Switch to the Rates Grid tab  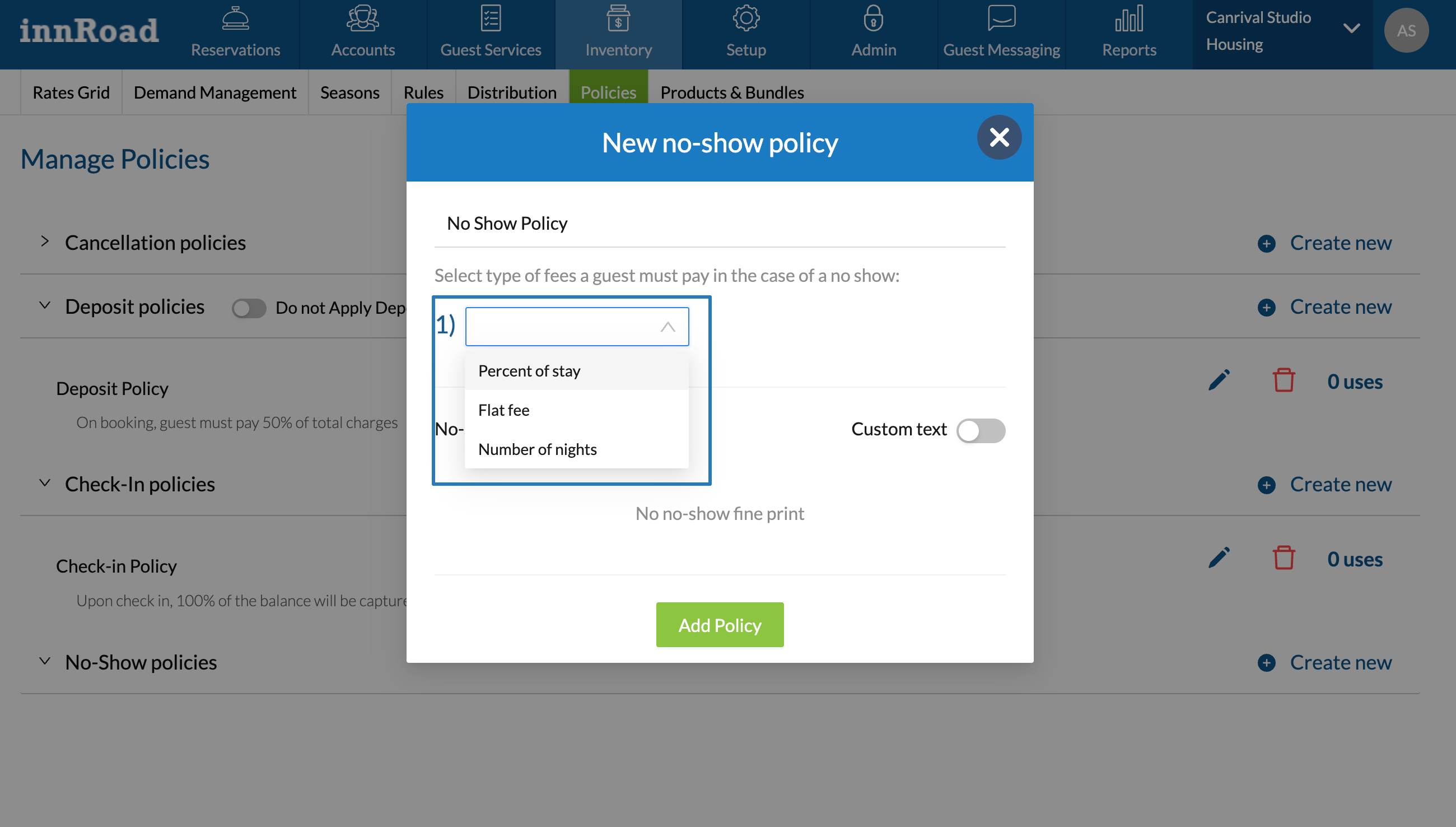pos(71,92)
